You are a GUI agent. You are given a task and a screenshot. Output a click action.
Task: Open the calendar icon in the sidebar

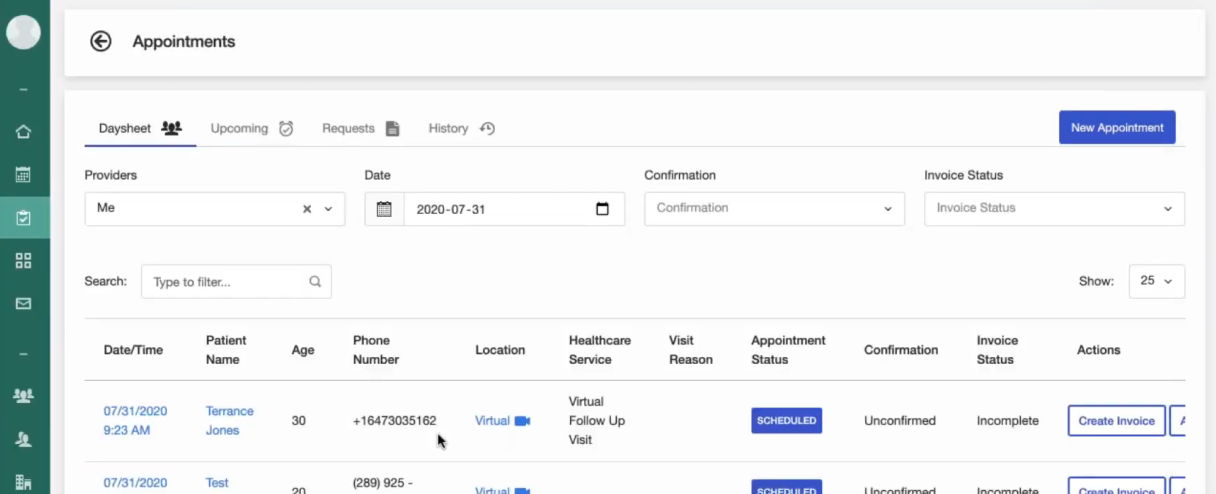[24, 175]
